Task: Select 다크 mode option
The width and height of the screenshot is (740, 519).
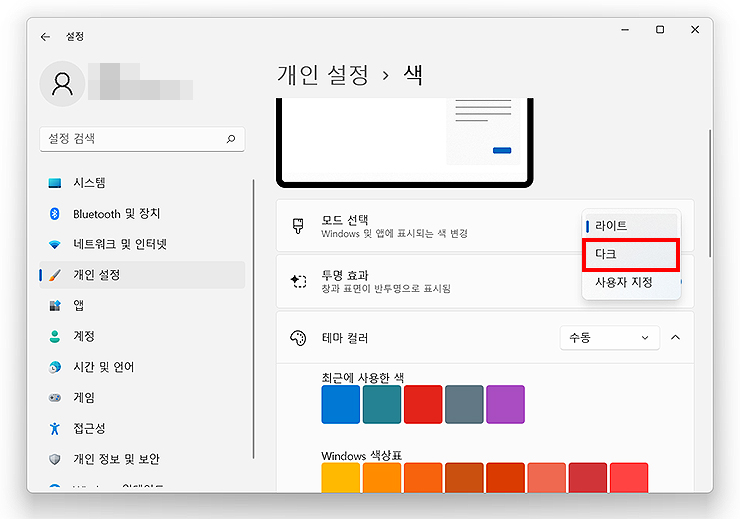Action: click(631, 254)
